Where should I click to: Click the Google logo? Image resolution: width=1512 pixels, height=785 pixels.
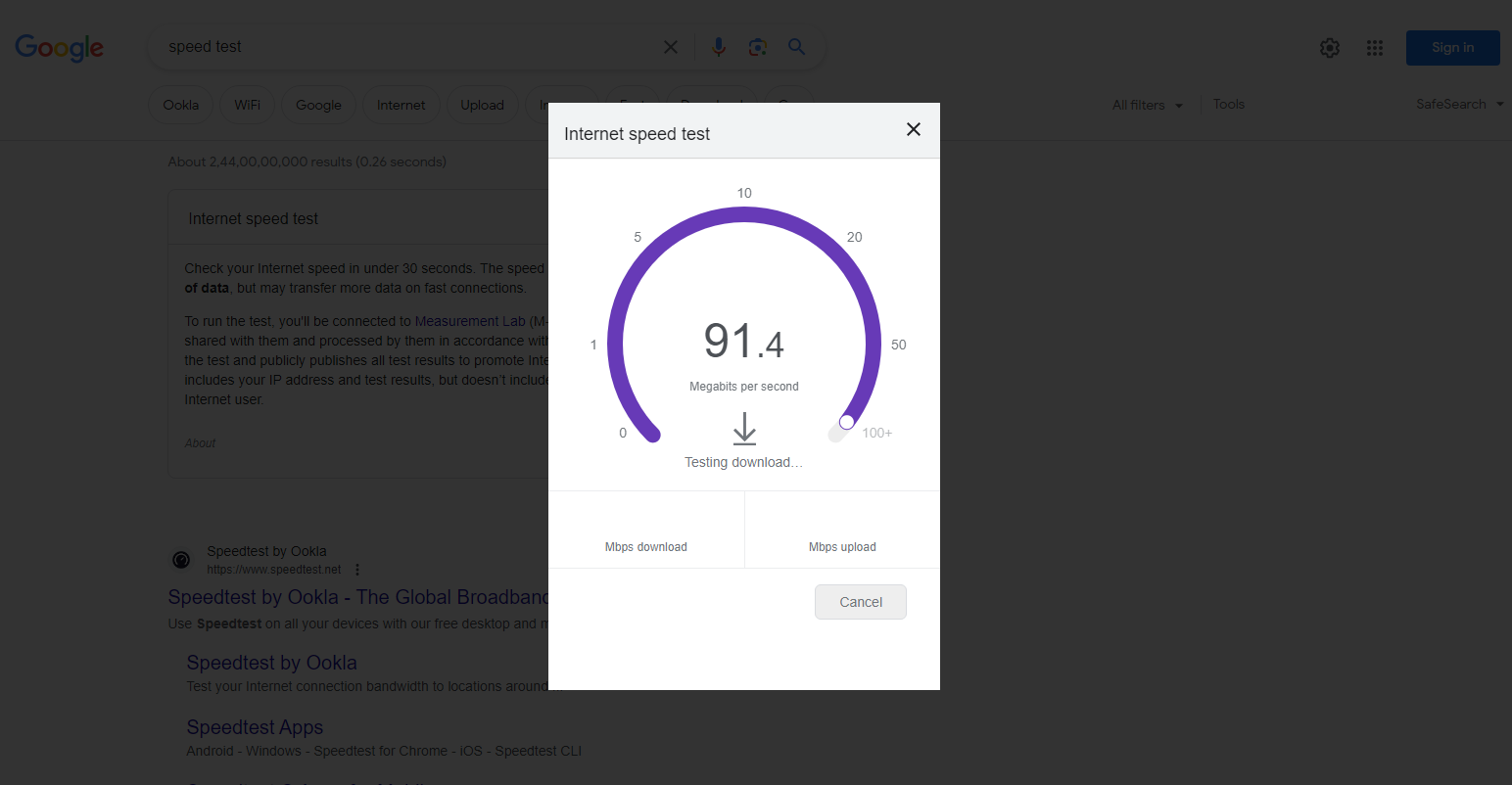point(60,48)
